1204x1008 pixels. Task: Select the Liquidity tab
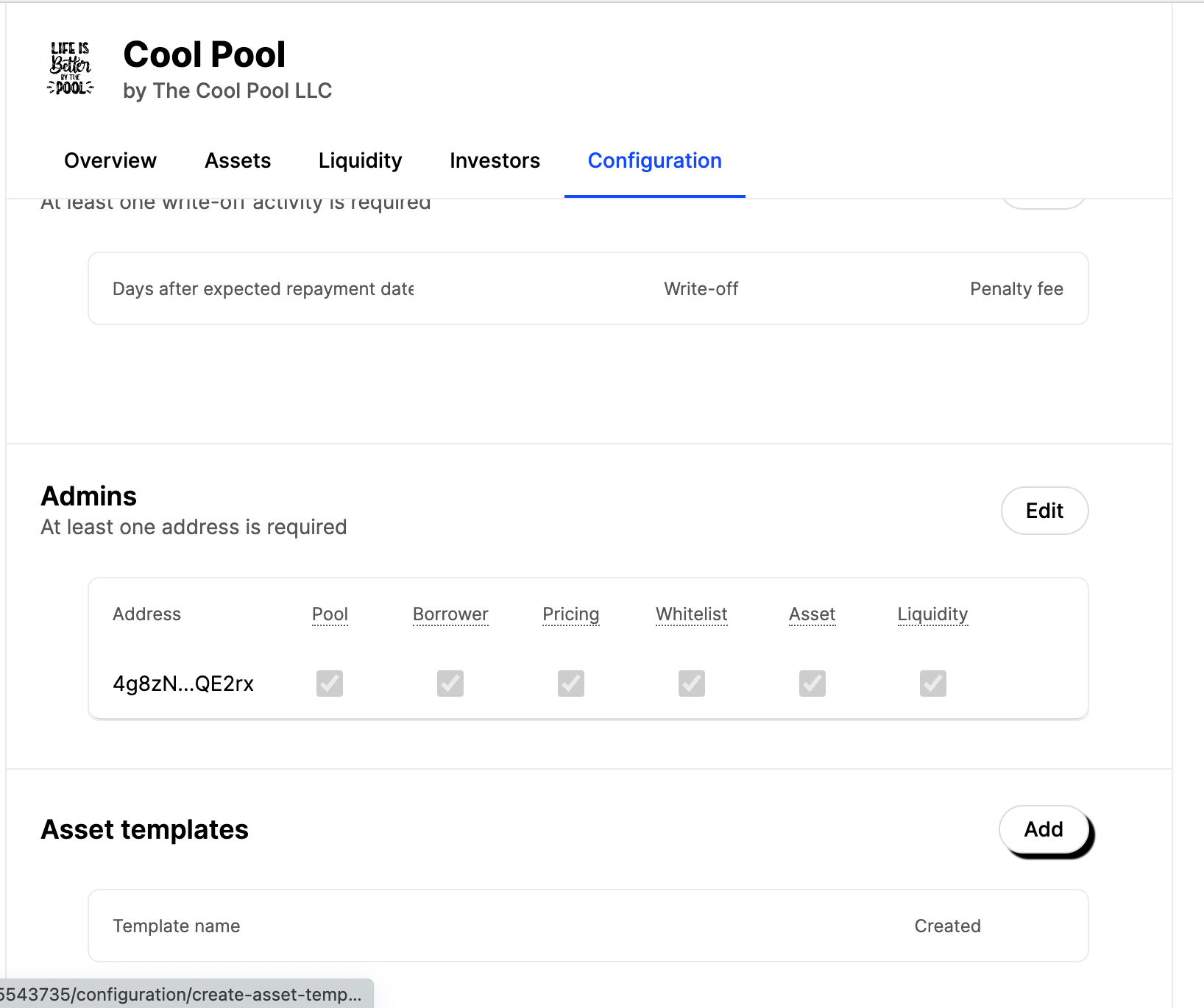pyautogui.click(x=360, y=160)
